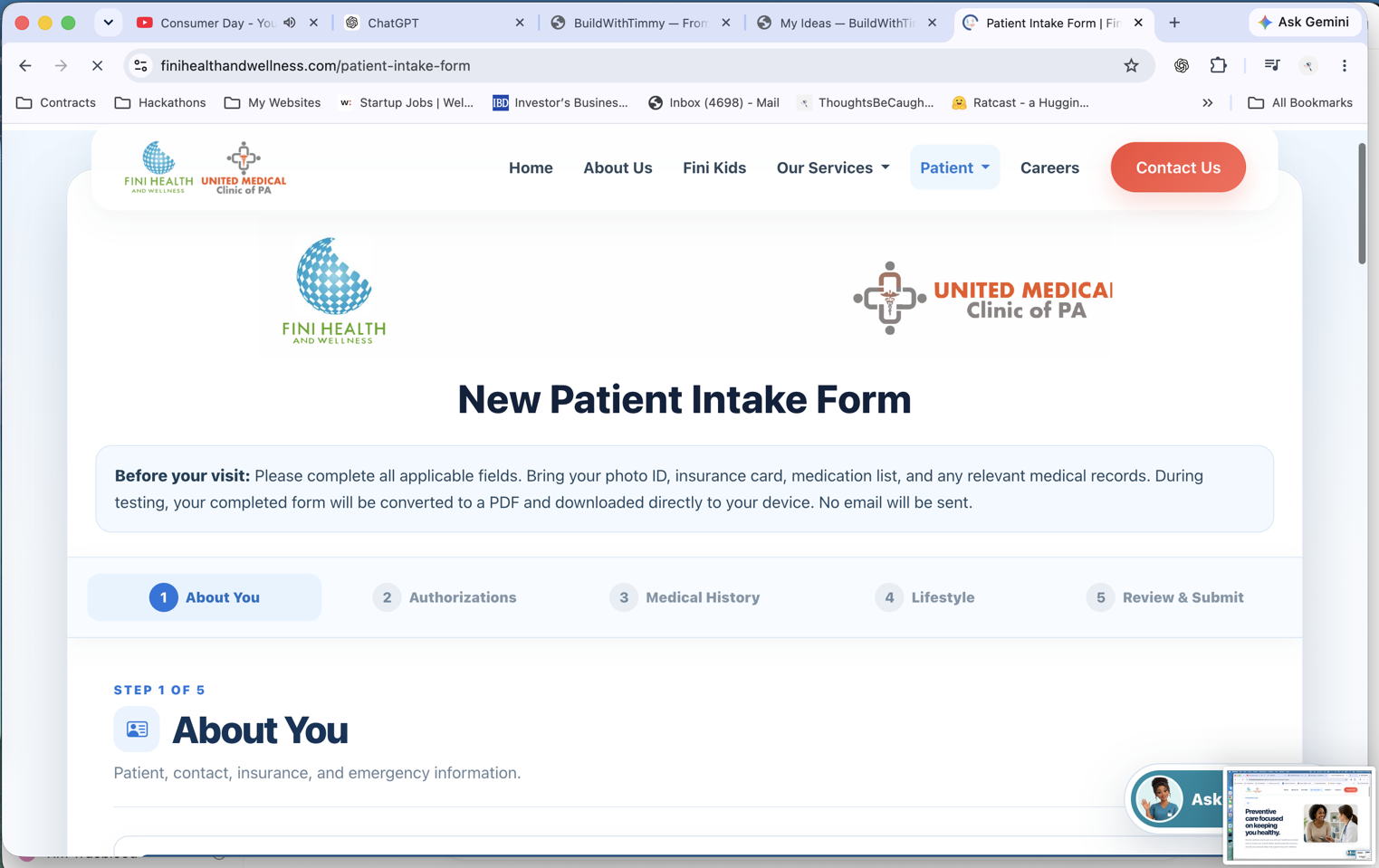The width and height of the screenshot is (1379, 868).
Task: Click the Contact Us button
Action: tap(1178, 167)
